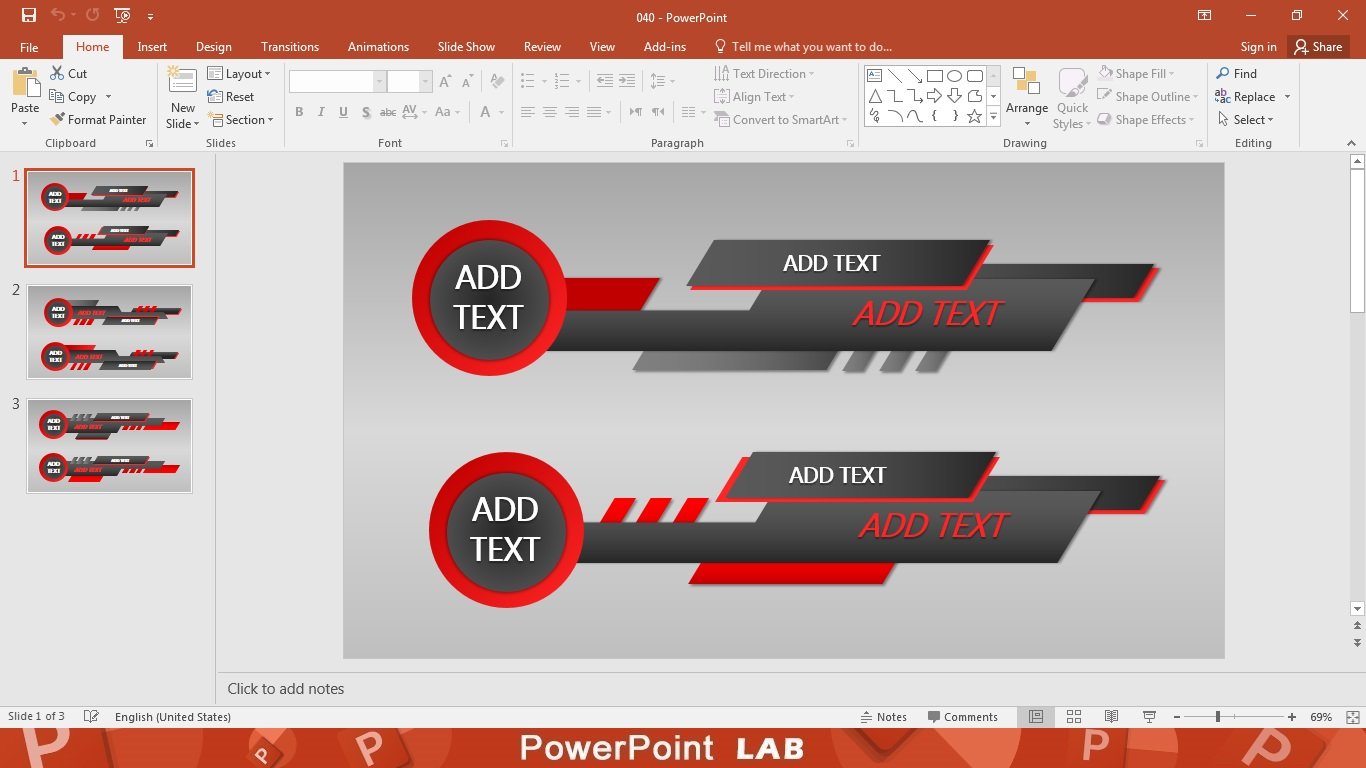This screenshot has height=768, width=1366.
Task: Choose the right arrow shape
Action: 935,96
